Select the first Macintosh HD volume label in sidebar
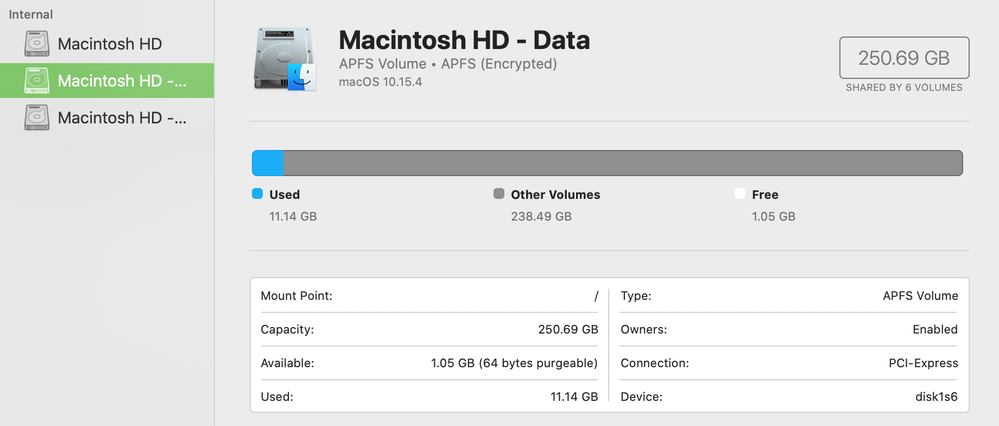 coord(110,44)
